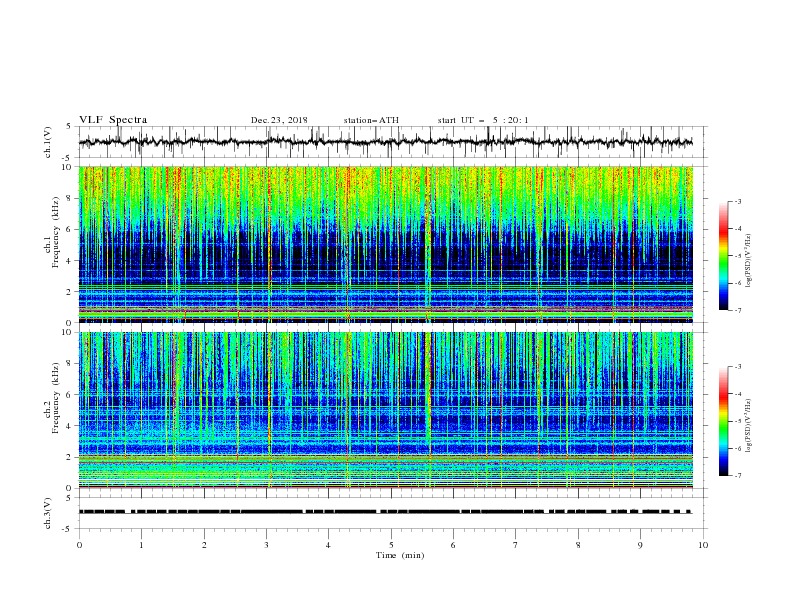This screenshot has width=792, height=612.
Task: Click the ch.2 spectrogram color scale bar
Action: [x=723, y=421]
